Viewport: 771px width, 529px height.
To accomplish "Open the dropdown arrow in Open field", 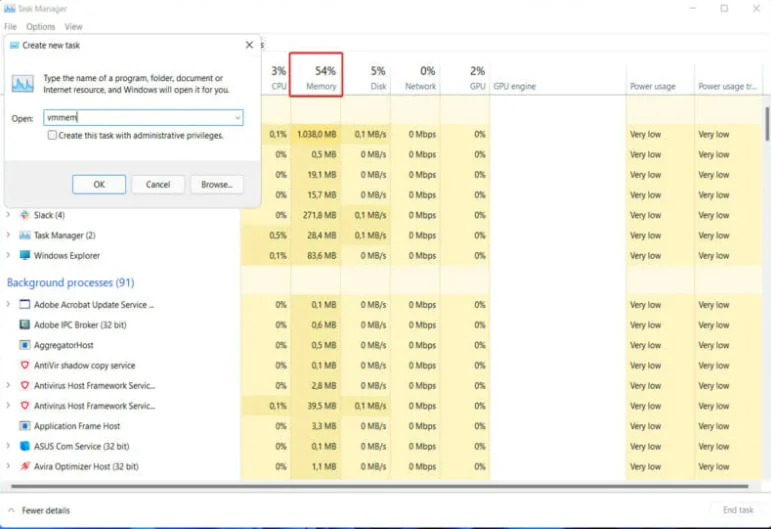I will coord(237,118).
